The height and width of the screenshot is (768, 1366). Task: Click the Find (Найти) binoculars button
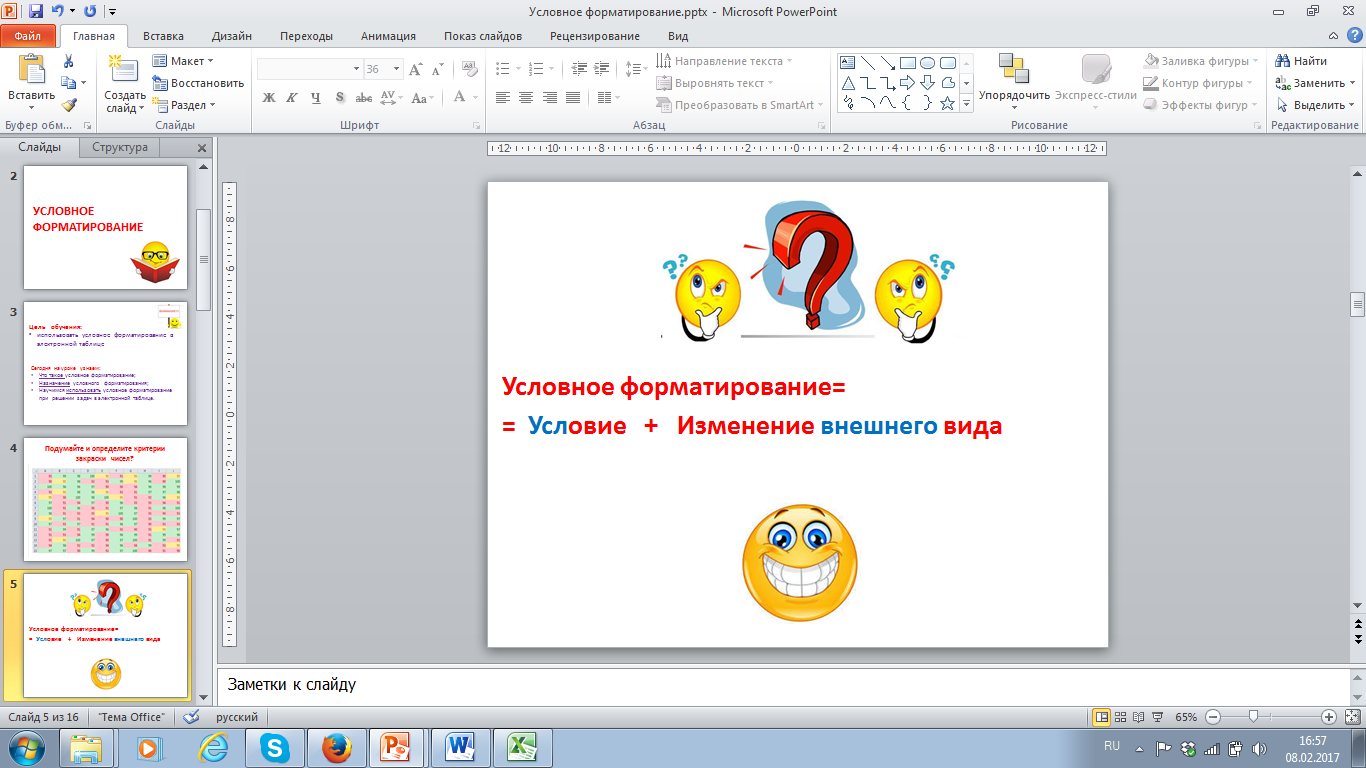pos(1302,62)
